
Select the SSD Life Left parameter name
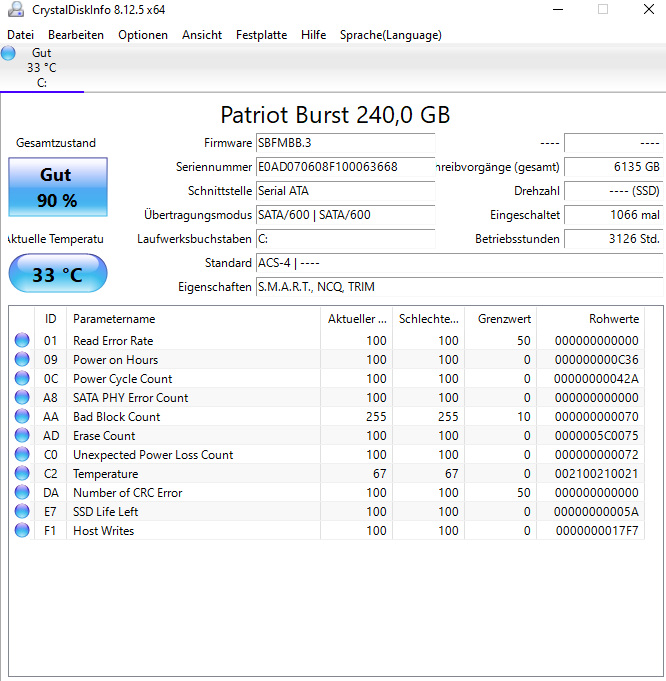click(x=106, y=512)
